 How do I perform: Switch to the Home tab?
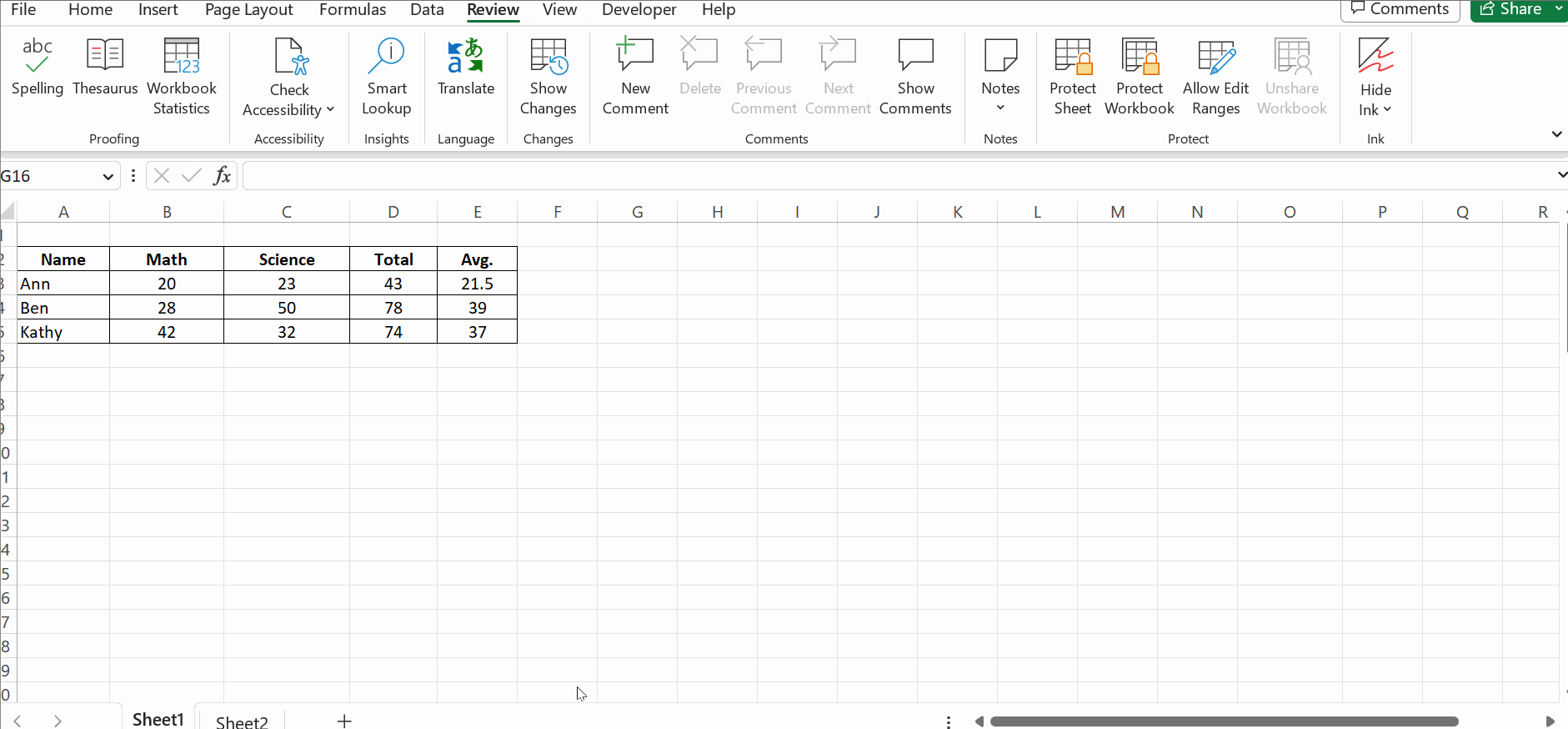pos(90,10)
